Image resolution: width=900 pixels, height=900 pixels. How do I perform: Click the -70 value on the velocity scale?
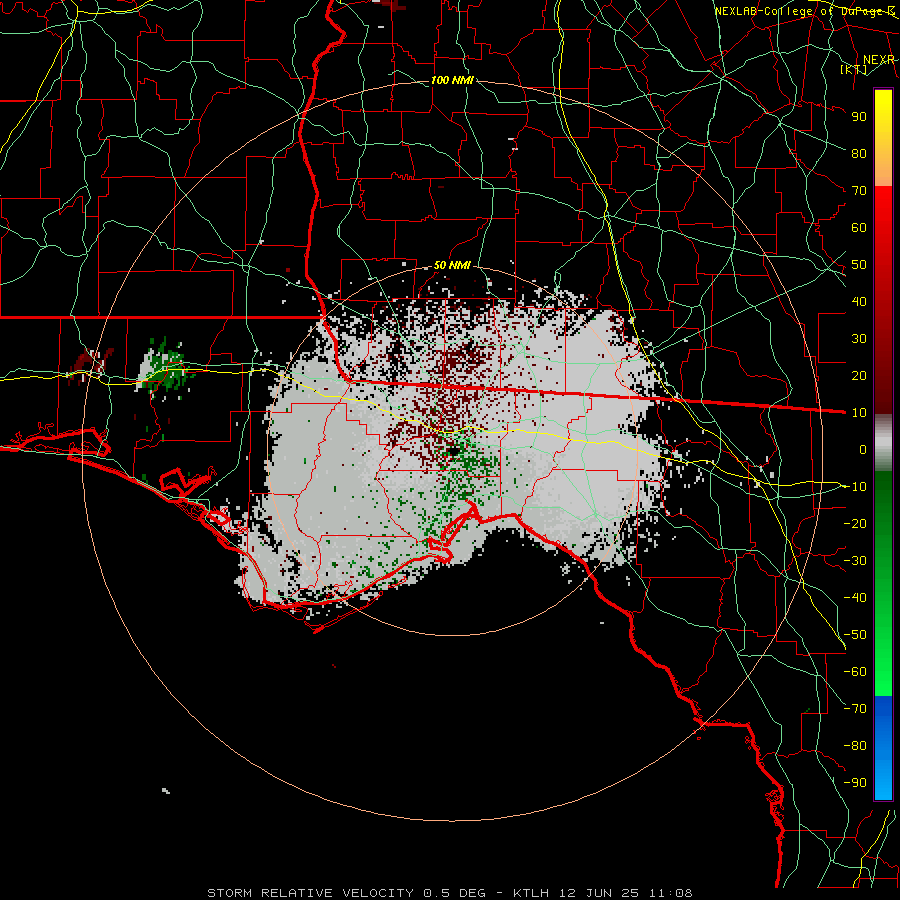click(x=855, y=709)
